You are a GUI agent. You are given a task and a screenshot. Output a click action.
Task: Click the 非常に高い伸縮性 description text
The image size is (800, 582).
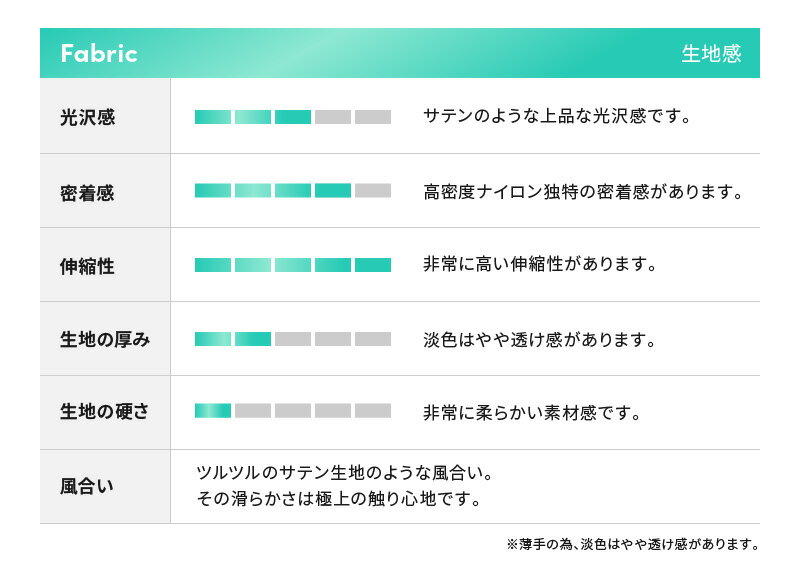point(539,266)
